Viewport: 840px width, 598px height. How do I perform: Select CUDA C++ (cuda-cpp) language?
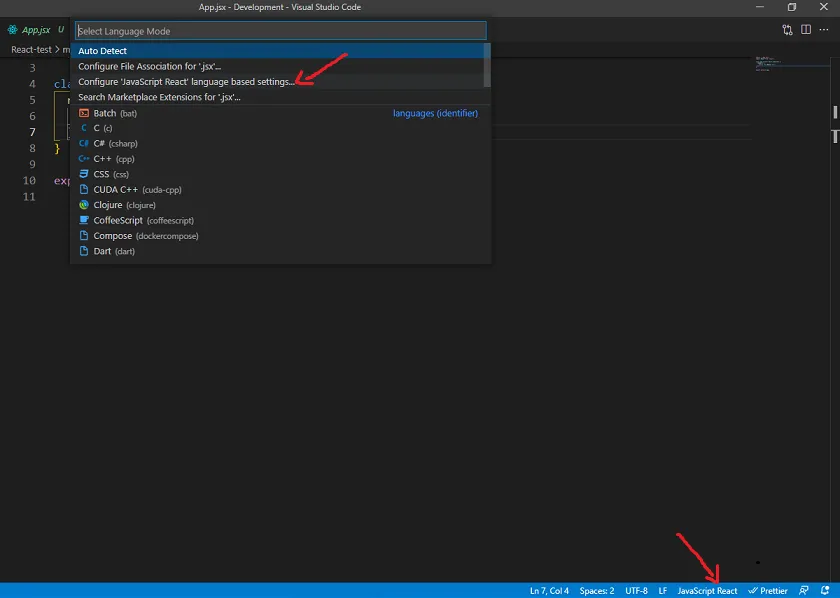tap(277, 190)
